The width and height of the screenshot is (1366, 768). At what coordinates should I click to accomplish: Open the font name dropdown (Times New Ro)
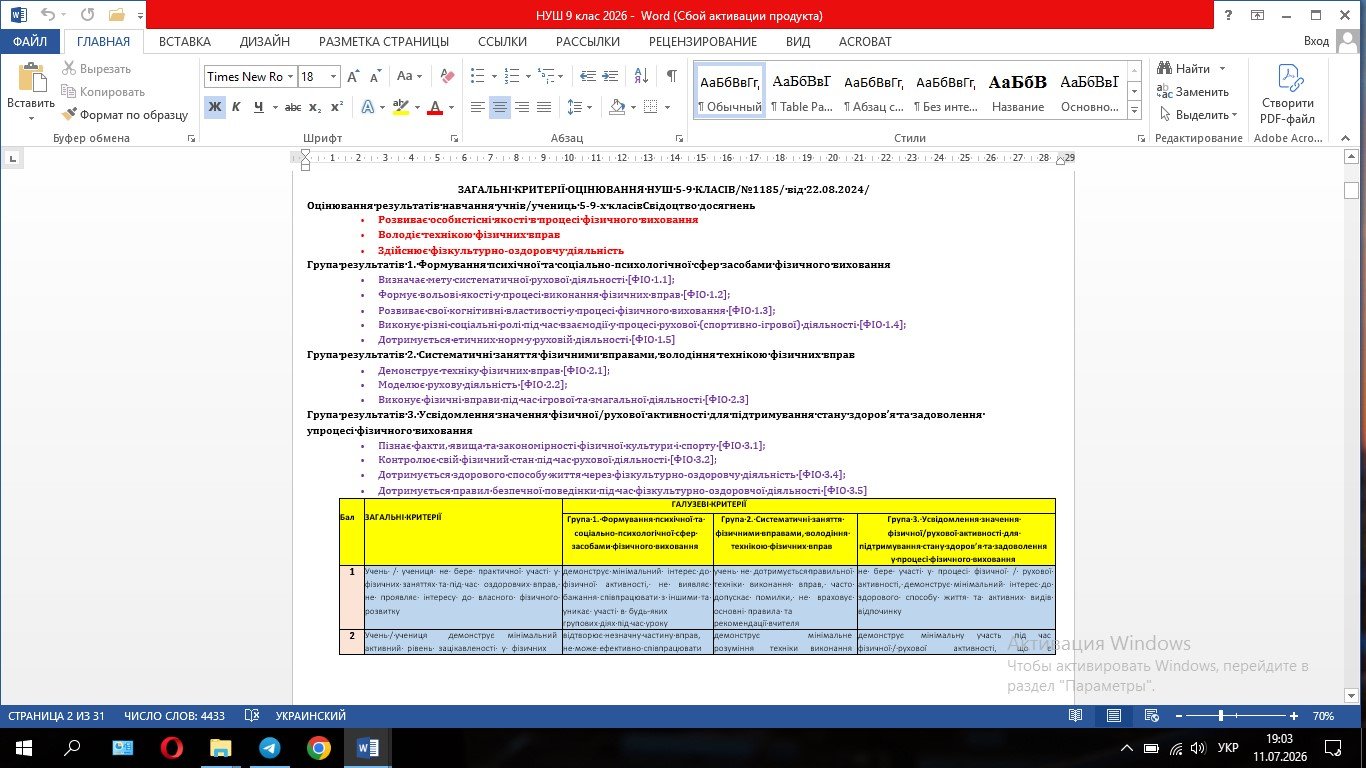[x=290, y=77]
